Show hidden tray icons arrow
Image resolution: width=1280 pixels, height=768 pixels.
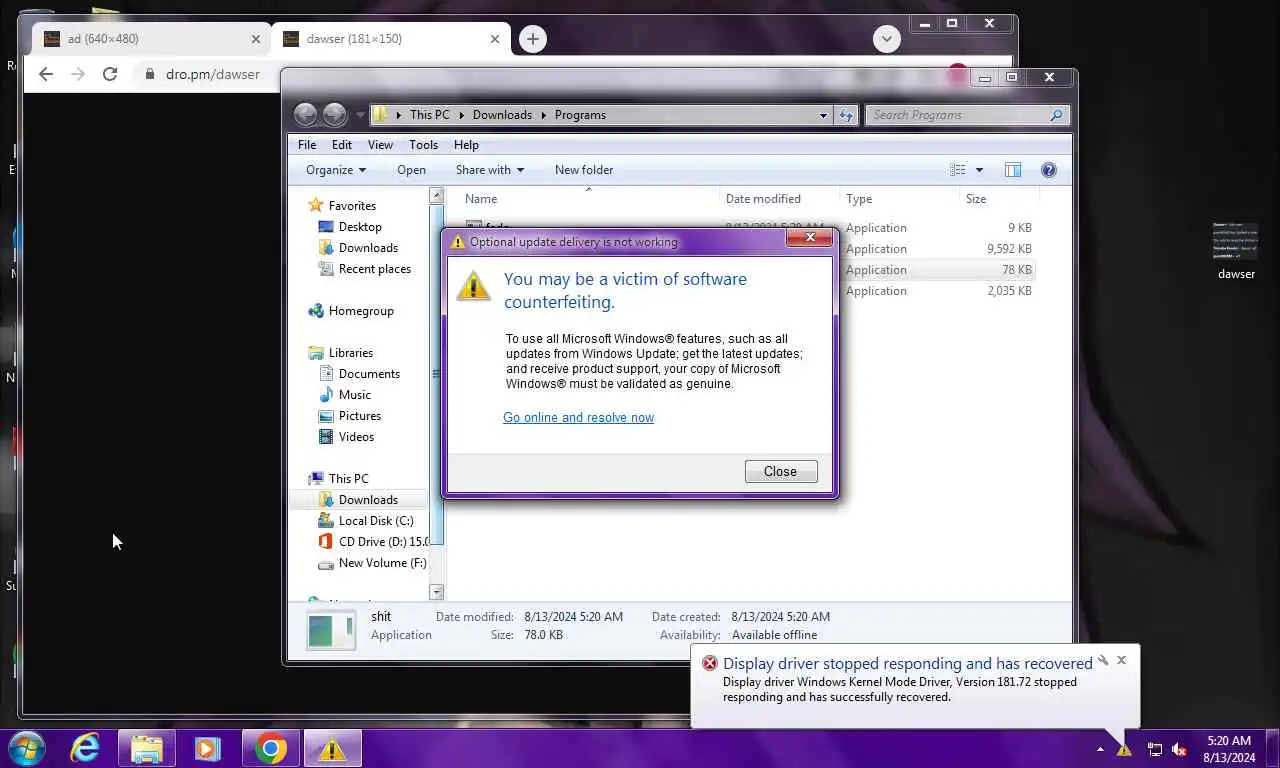(x=1100, y=749)
